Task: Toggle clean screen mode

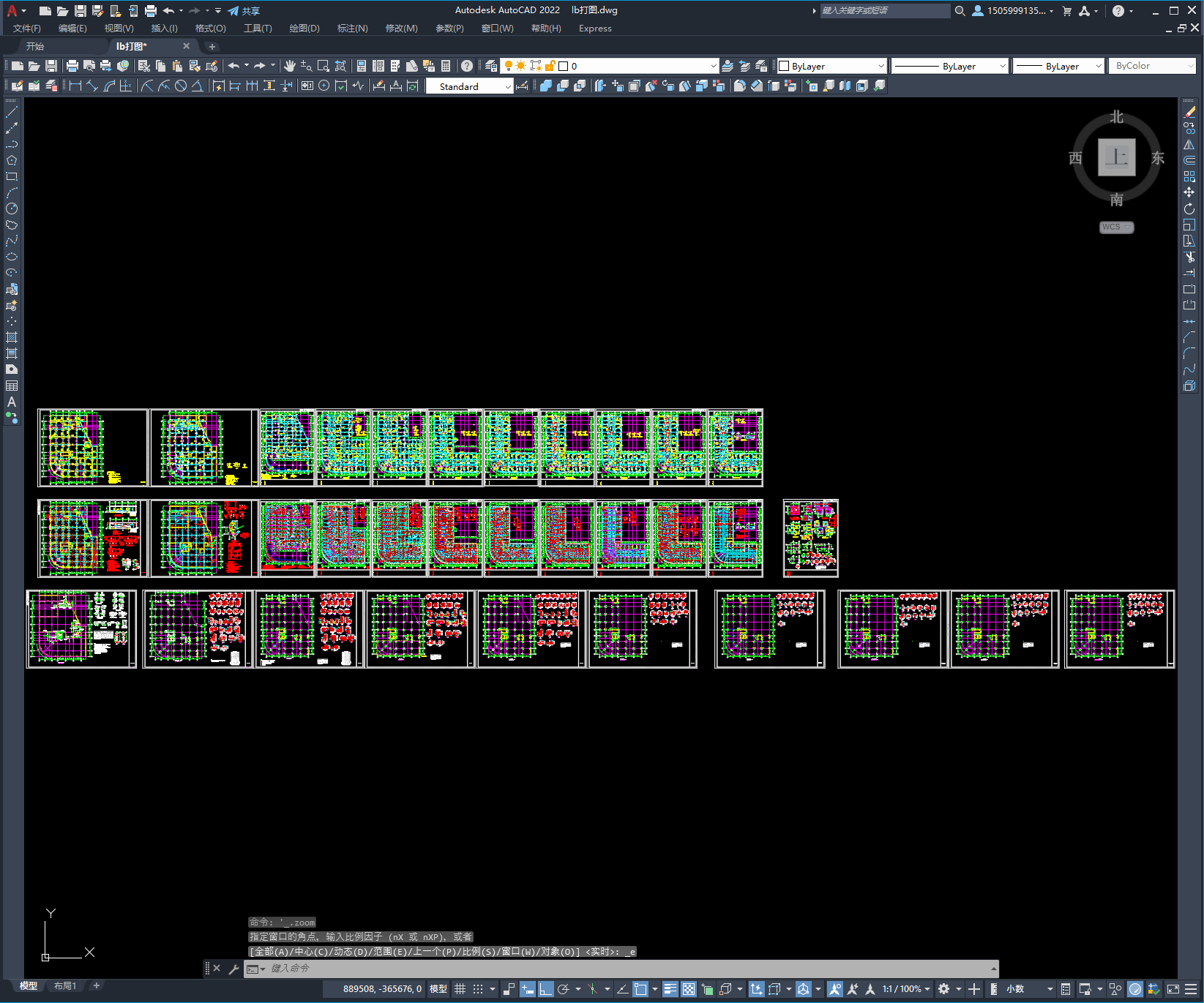Action: (1173, 989)
